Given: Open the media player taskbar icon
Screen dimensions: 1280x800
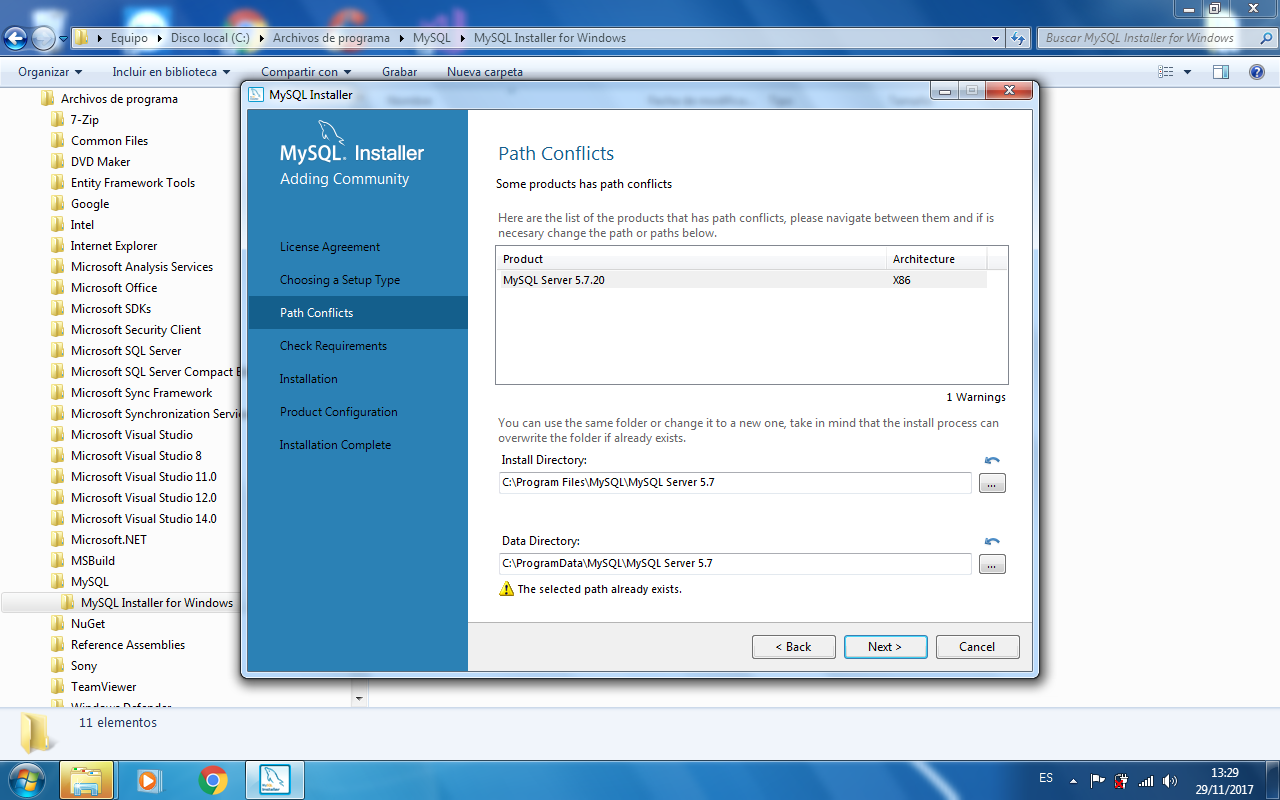Looking at the screenshot, I should click(149, 780).
